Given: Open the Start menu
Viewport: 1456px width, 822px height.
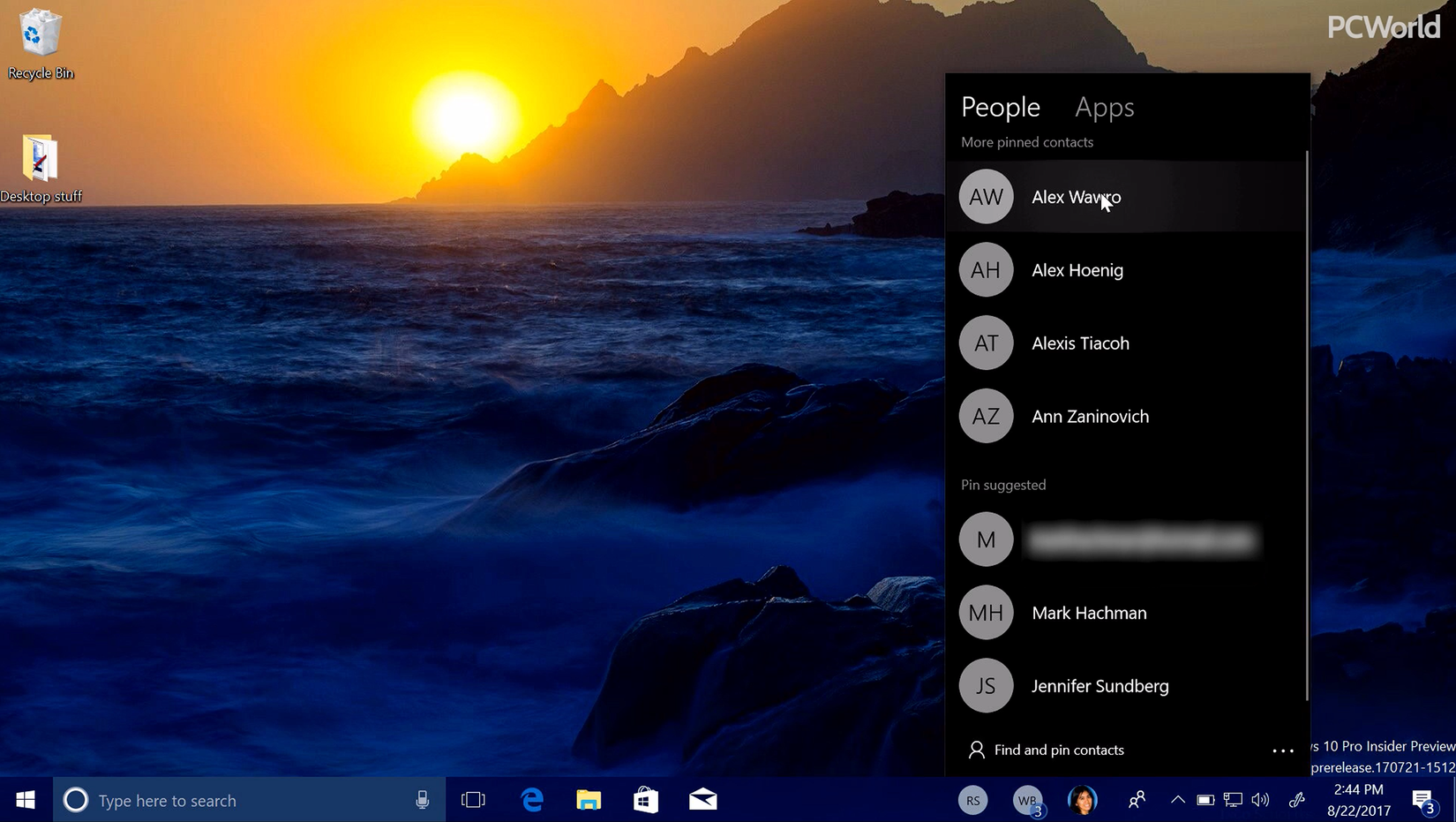Looking at the screenshot, I should point(25,800).
